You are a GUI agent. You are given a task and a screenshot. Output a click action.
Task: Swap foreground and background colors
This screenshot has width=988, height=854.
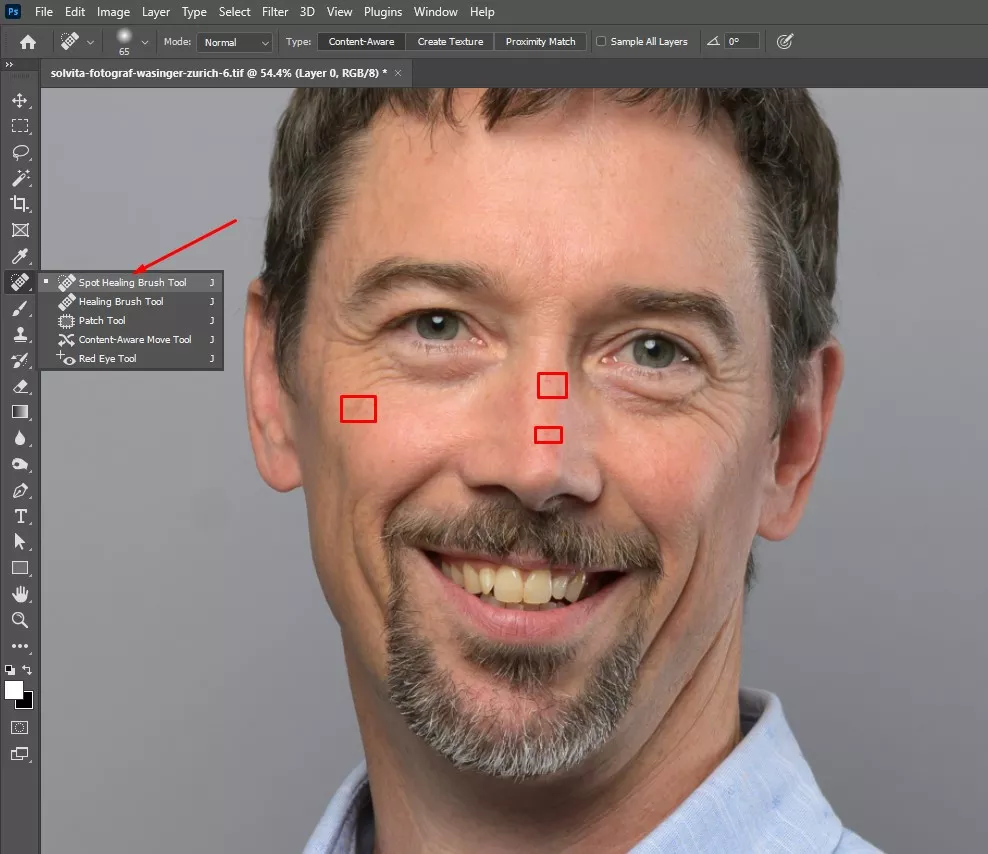tap(28, 670)
